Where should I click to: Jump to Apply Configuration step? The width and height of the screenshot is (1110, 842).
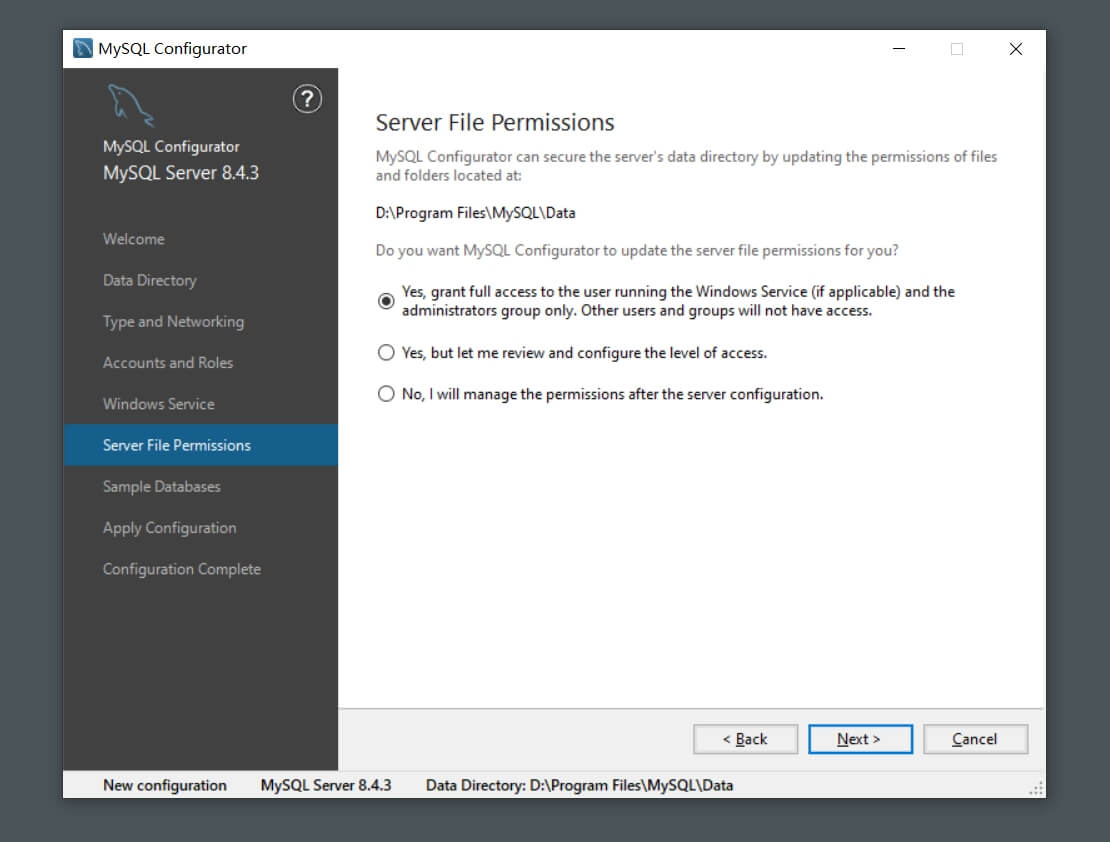click(x=169, y=528)
